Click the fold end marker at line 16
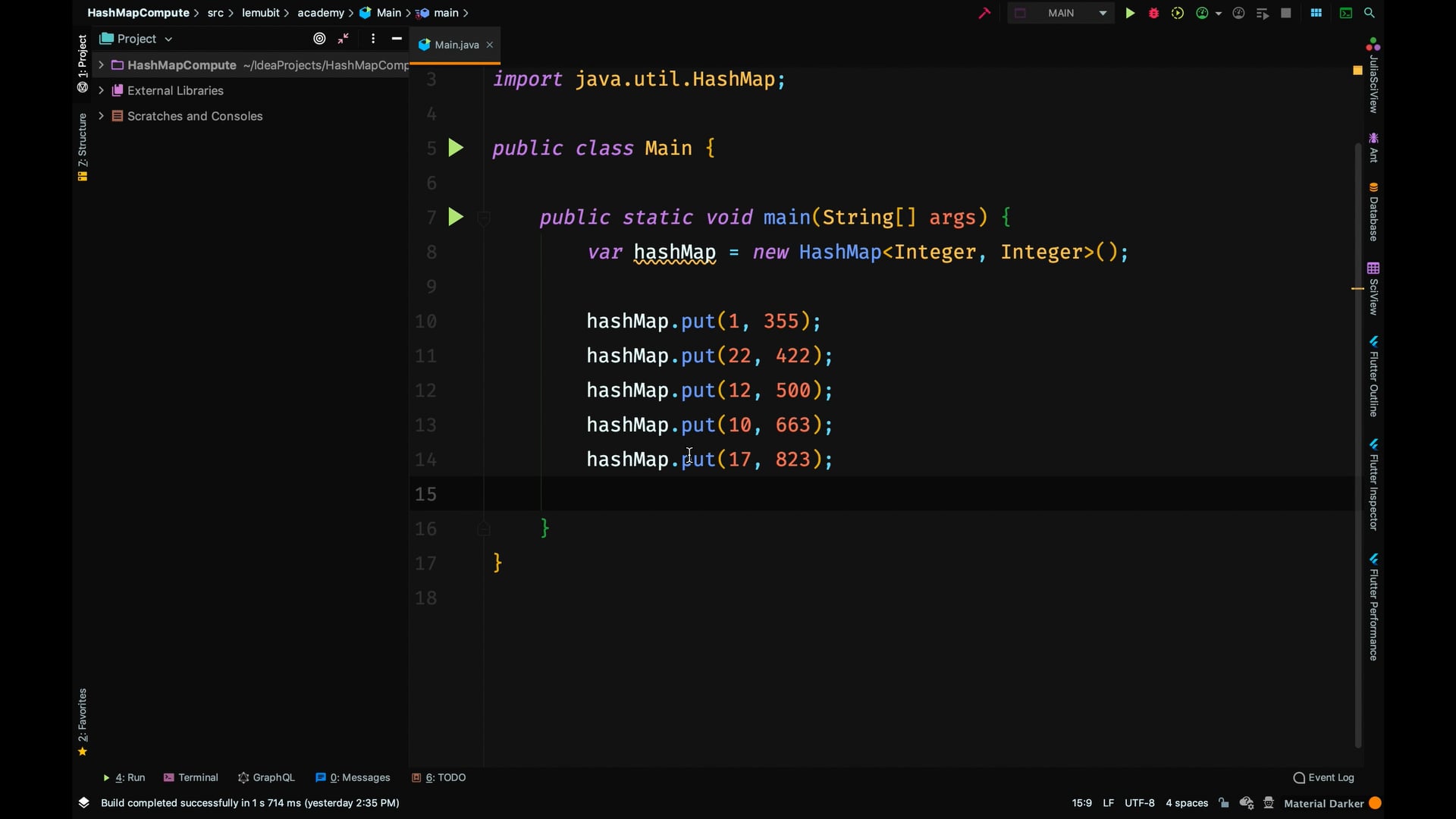Image resolution: width=1456 pixels, height=819 pixels. coord(484,529)
